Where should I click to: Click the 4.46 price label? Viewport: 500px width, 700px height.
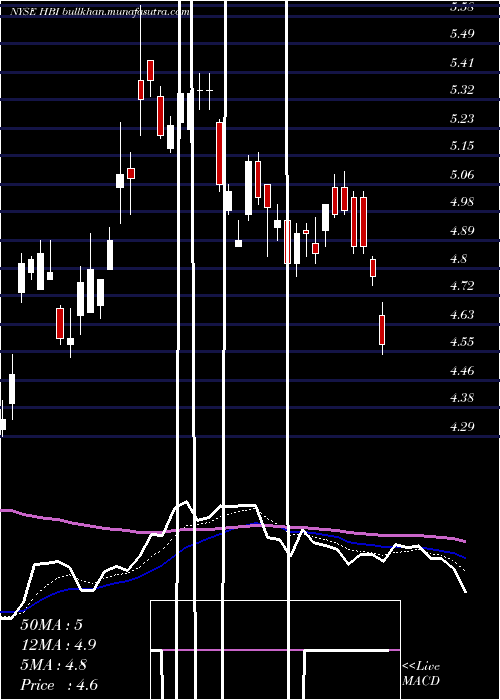coord(462,371)
